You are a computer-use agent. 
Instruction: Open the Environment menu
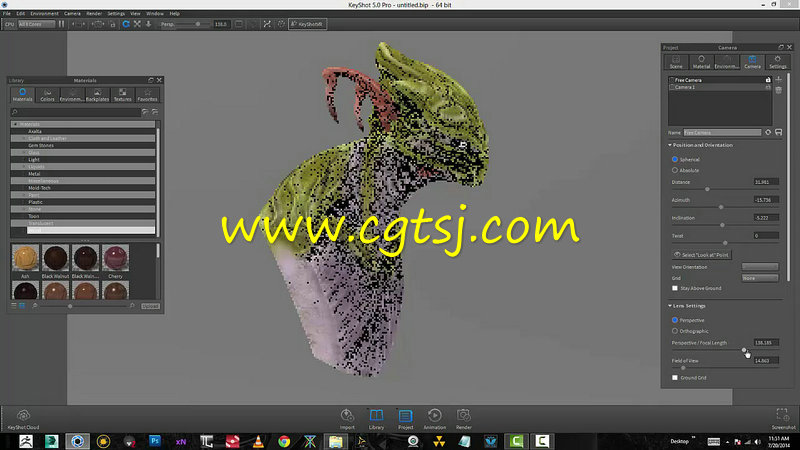pos(44,14)
